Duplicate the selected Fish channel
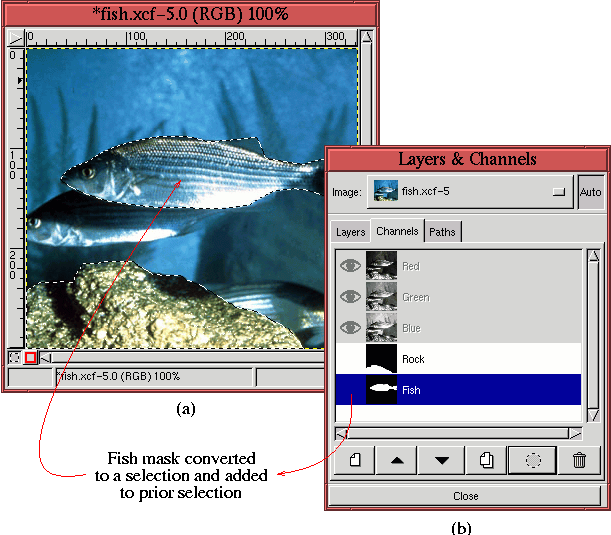The image size is (611, 535). (487, 460)
